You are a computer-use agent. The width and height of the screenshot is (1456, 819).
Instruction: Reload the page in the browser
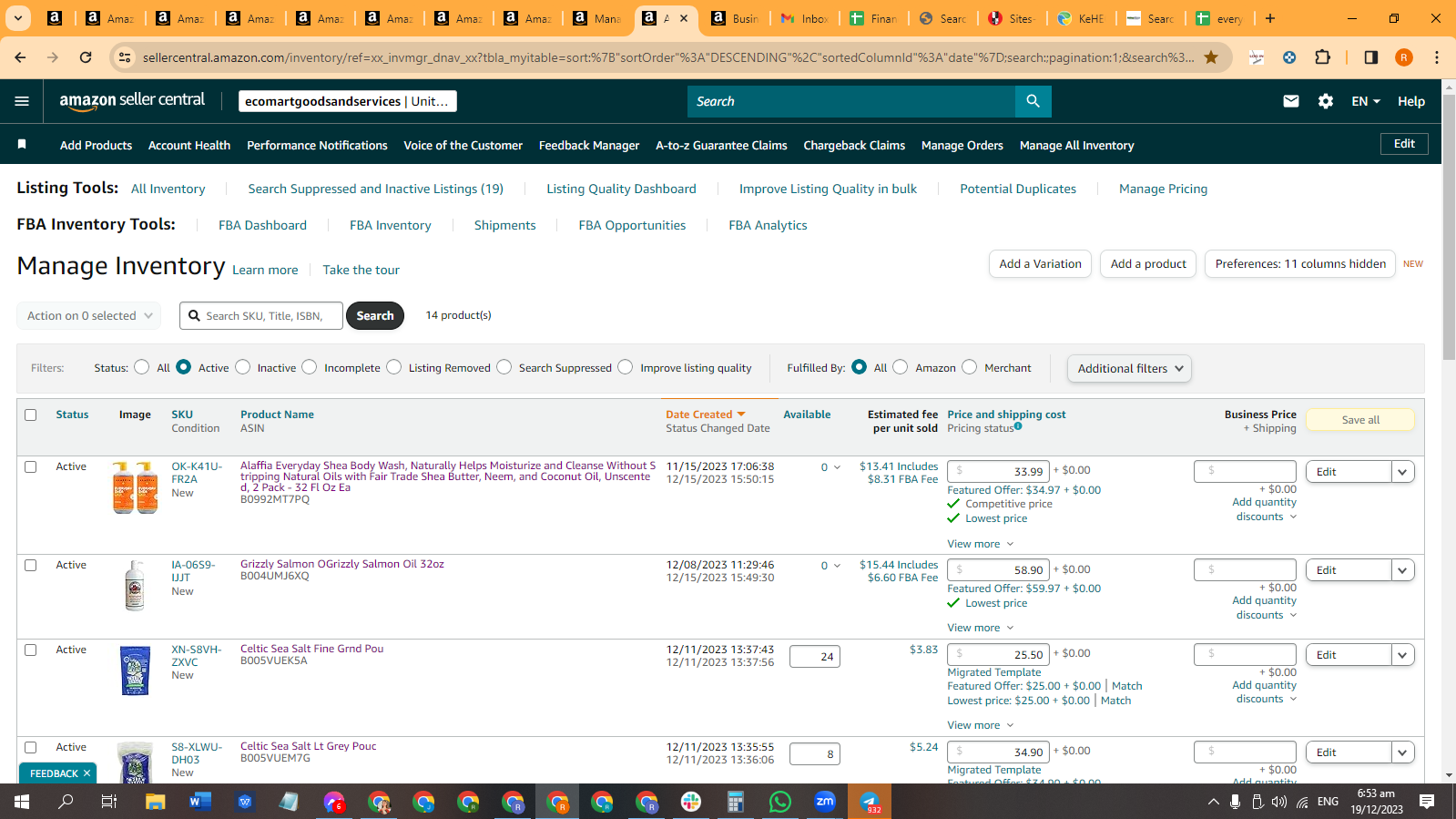coord(86,57)
